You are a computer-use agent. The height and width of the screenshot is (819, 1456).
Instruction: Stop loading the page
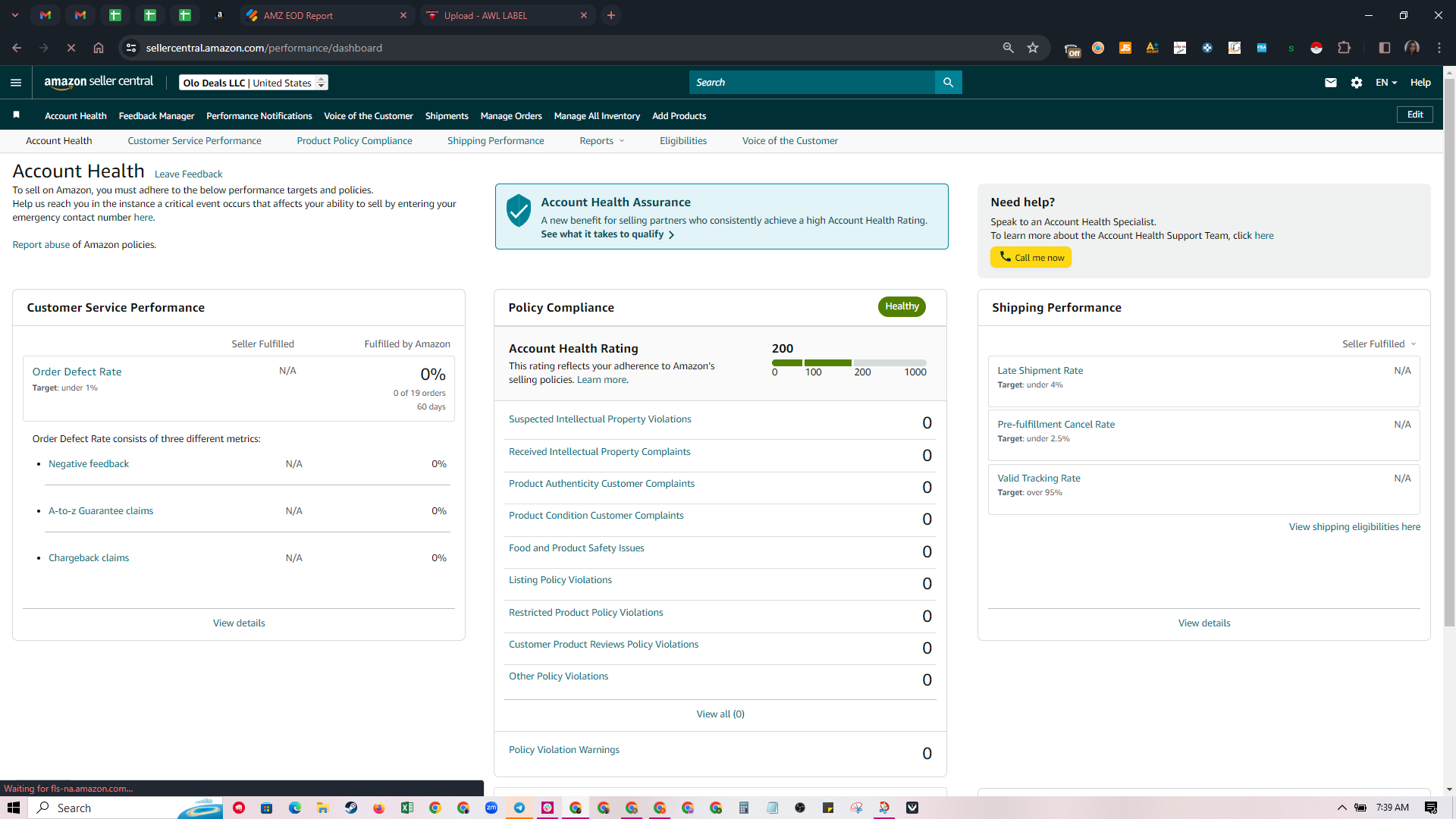71,48
